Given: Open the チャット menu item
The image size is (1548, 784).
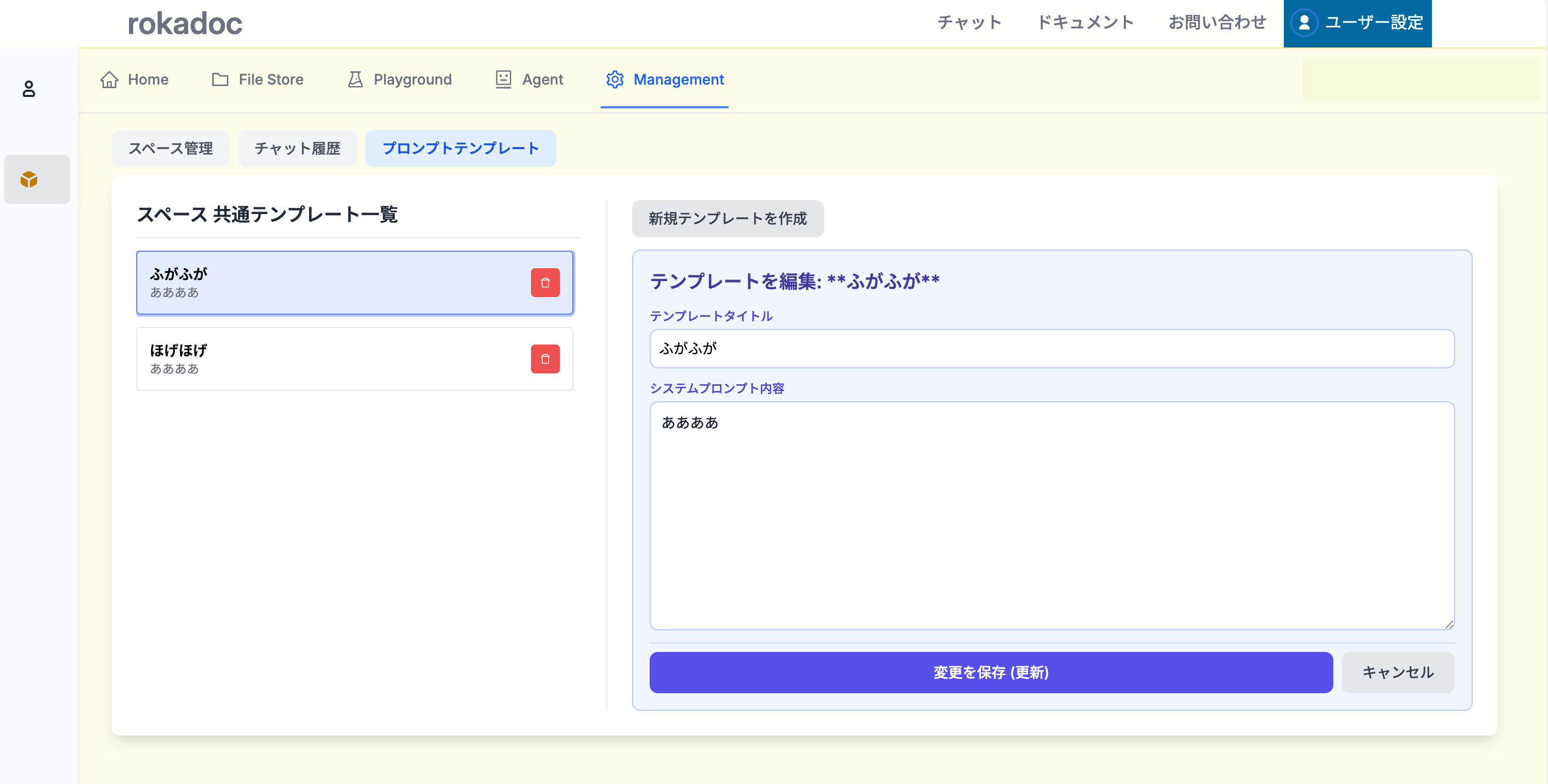Looking at the screenshot, I should pos(969,23).
